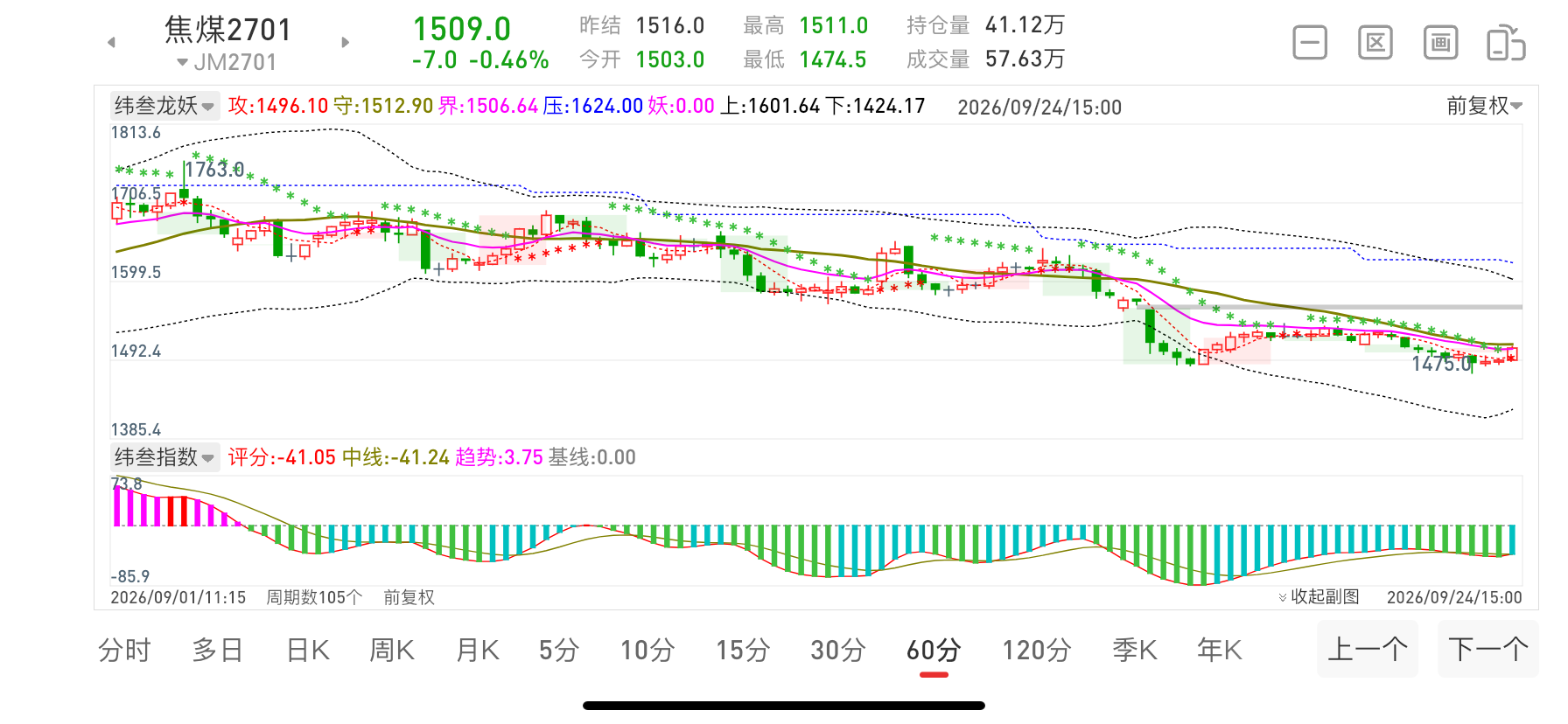
Task: Go to previous contract with left arrow
Action: 111,42
